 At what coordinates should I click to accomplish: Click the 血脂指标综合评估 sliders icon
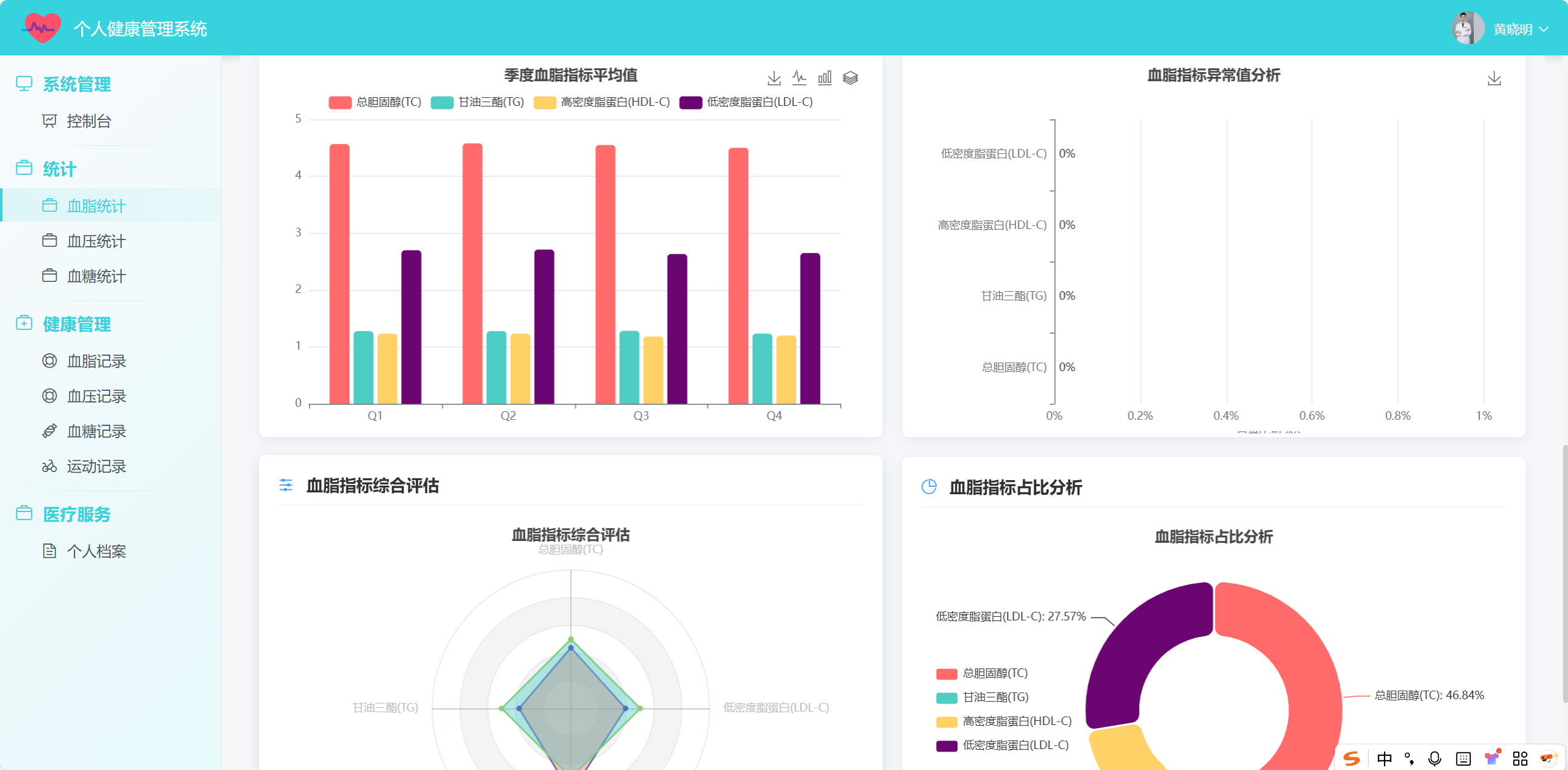[286, 485]
